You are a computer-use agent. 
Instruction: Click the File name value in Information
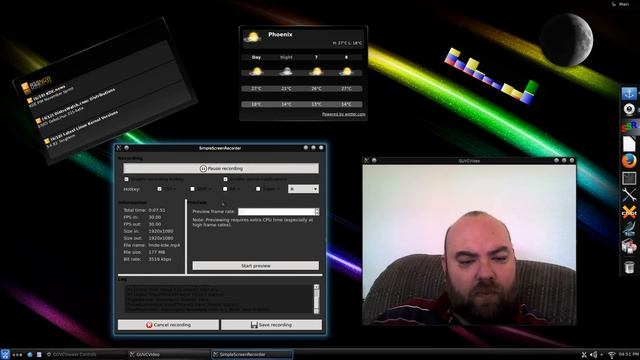click(x=164, y=245)
